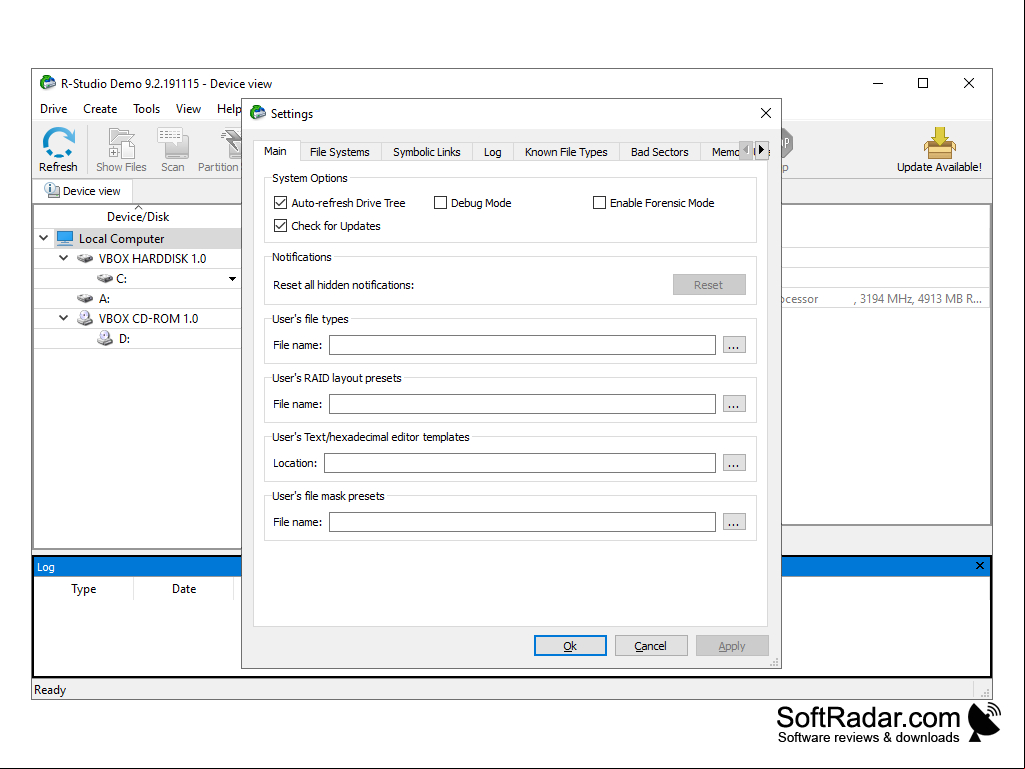Collapse the VBOX CD-ROM 1.0 node
The width and height of the screenshot is (1025, 769).
tap(63, 318)
